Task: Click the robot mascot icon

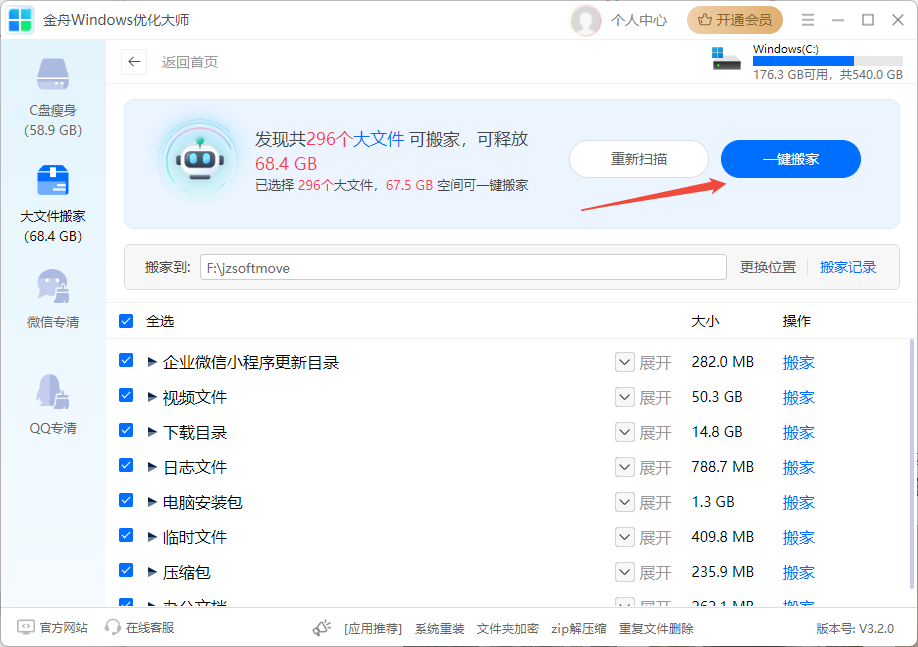Action: [200, 160]
